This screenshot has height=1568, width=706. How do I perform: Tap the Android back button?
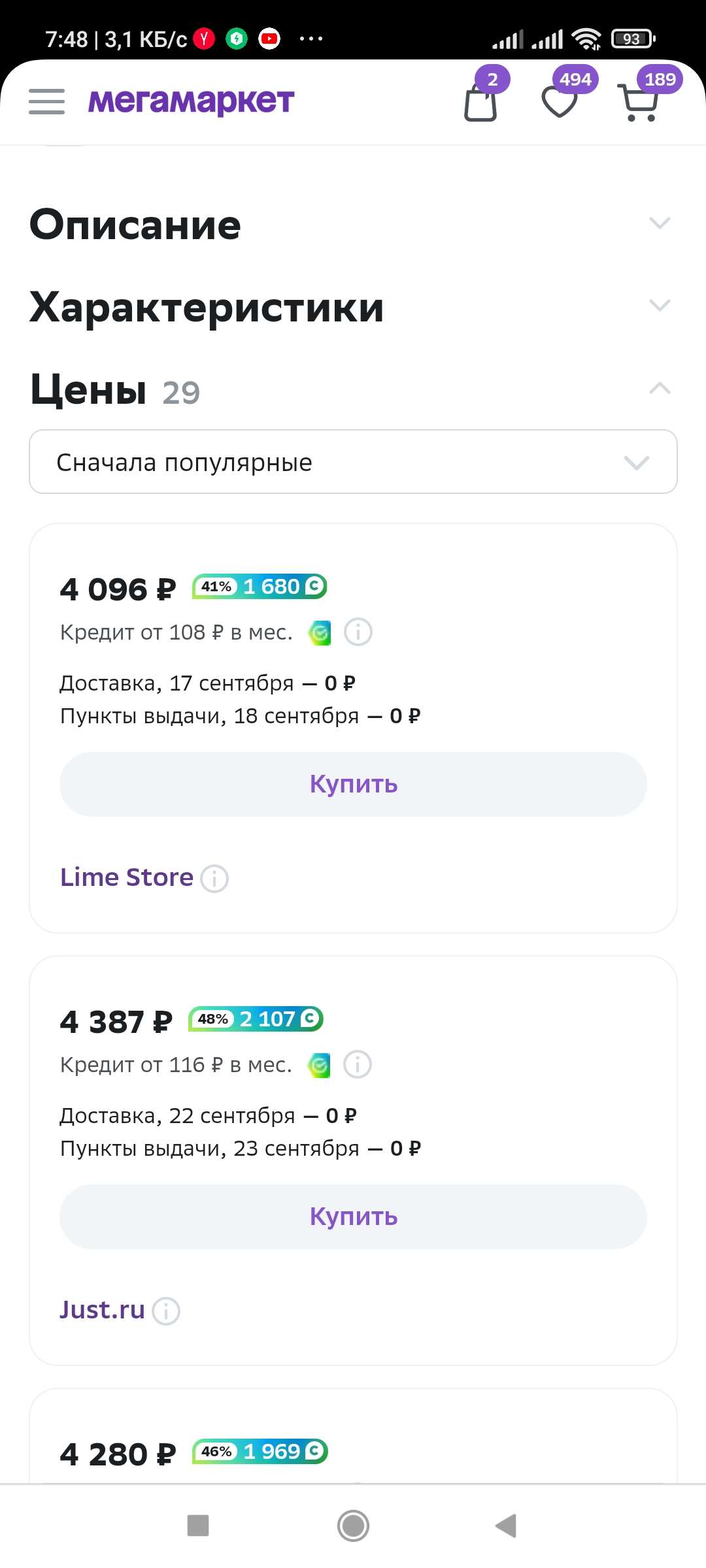tap(506, 1526)
